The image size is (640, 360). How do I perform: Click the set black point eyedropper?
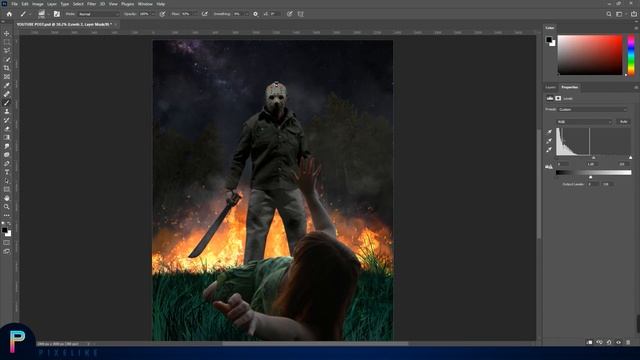click(x=549, y=132)
